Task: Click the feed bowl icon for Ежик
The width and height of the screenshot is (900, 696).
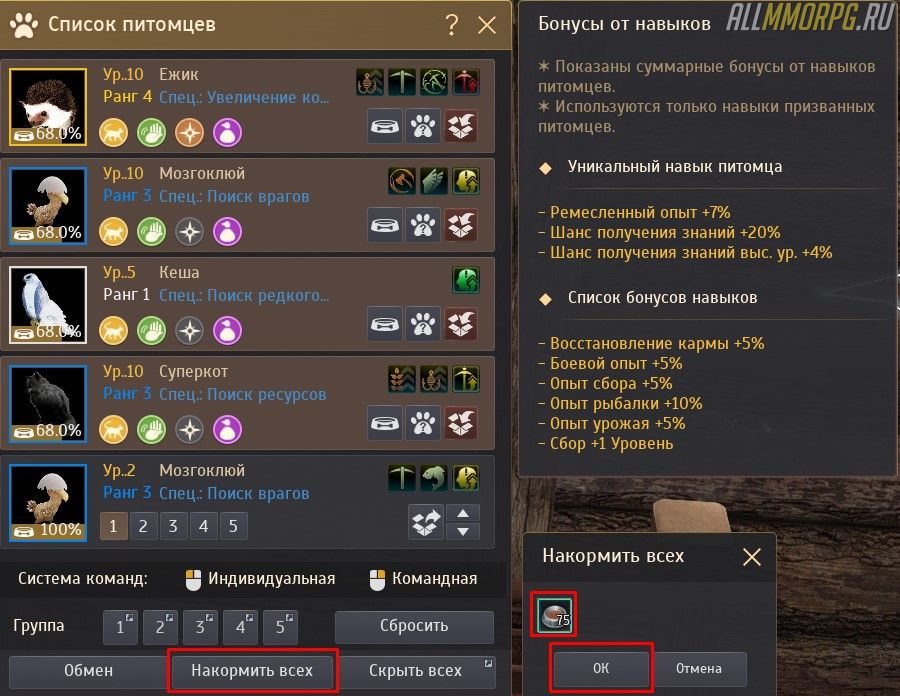Action: click(x=385, y=126)
